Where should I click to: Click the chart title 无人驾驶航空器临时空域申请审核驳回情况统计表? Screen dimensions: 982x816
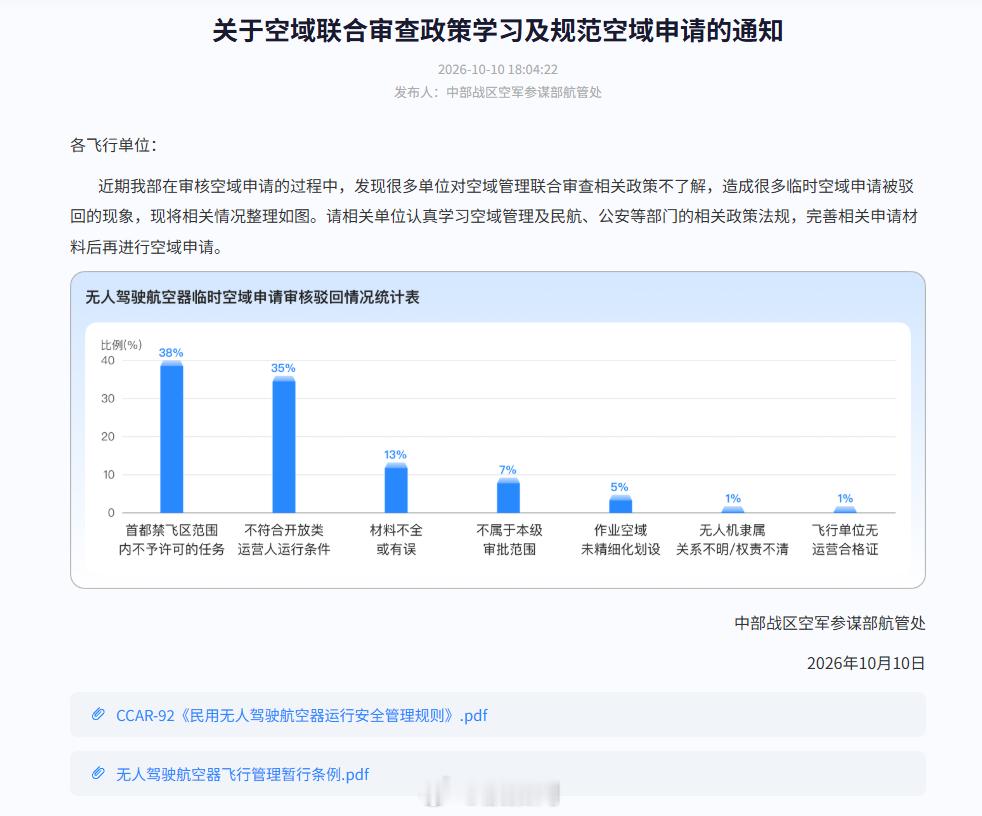click(x=252, y=297)
